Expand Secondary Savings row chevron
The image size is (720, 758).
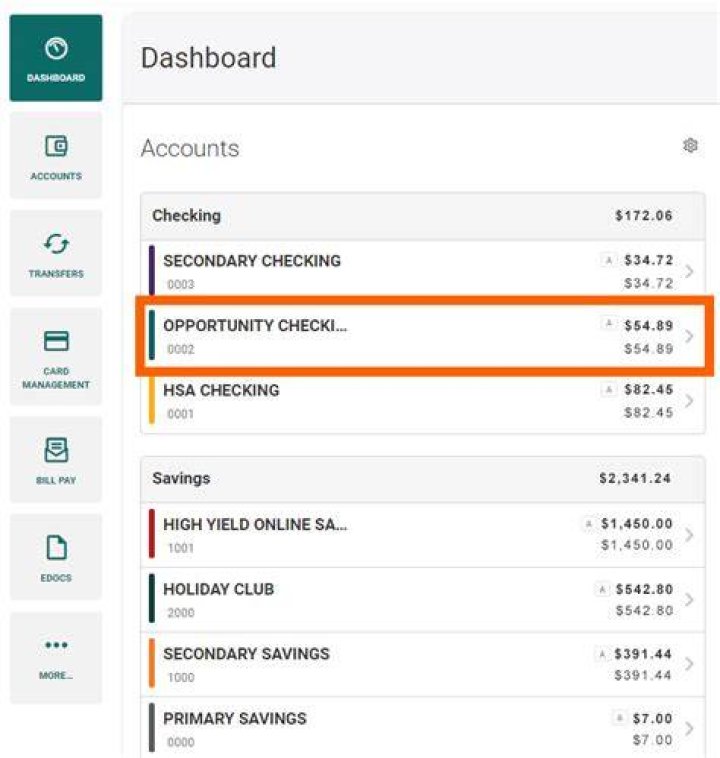tap(689, 664)
